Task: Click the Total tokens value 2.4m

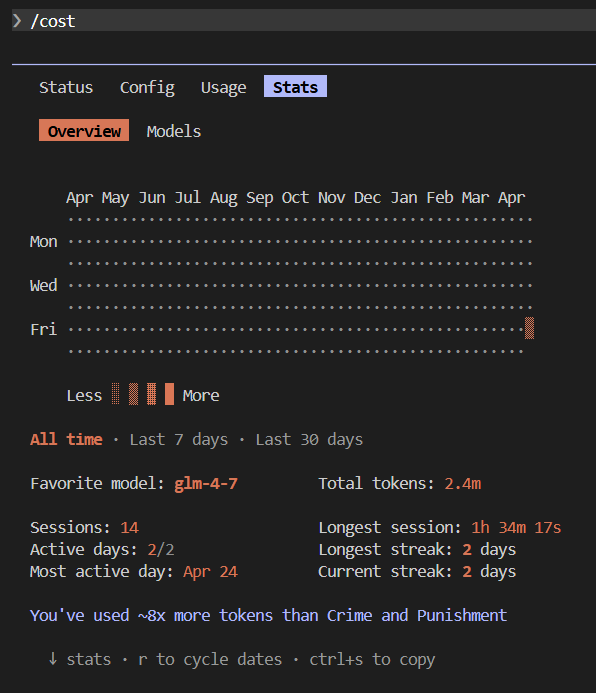Action: (463, 484)
